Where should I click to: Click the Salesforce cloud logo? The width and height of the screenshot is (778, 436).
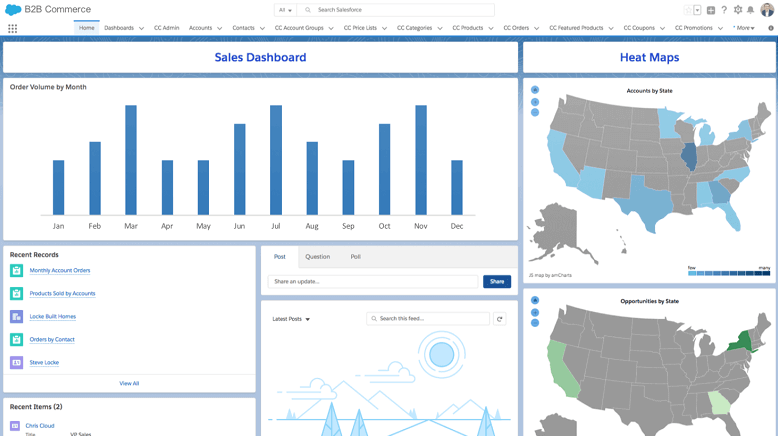(x=13, y=9)
